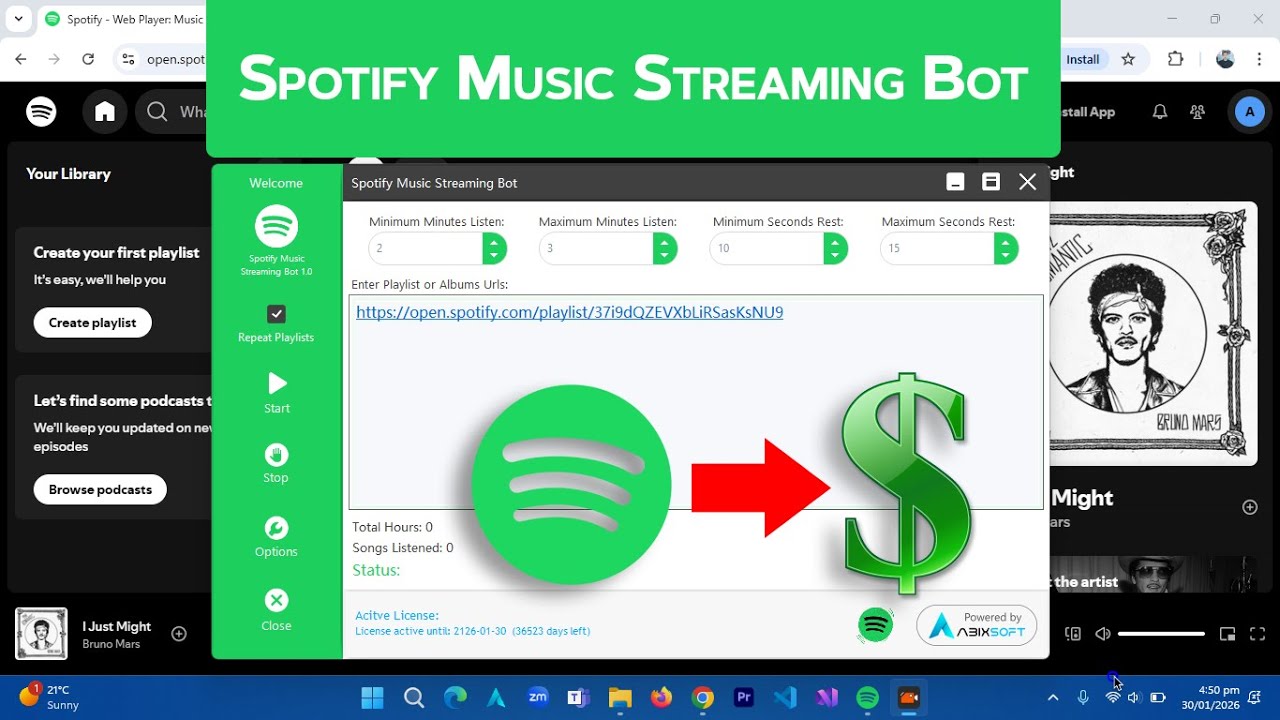The image size is (1280, 720).
Task: Click the 'Songs Listened: 0' text
Action: click(x=403, y=548)
